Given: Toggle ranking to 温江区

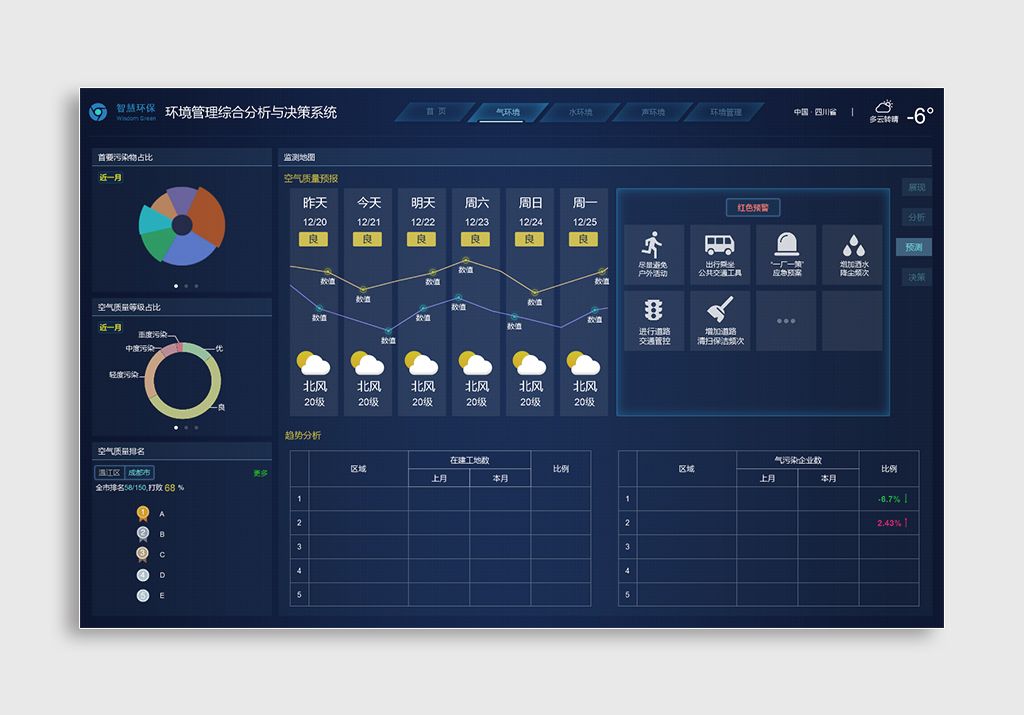Looking at the screenshot, I should pyautogui.click(x=109, y=472).
